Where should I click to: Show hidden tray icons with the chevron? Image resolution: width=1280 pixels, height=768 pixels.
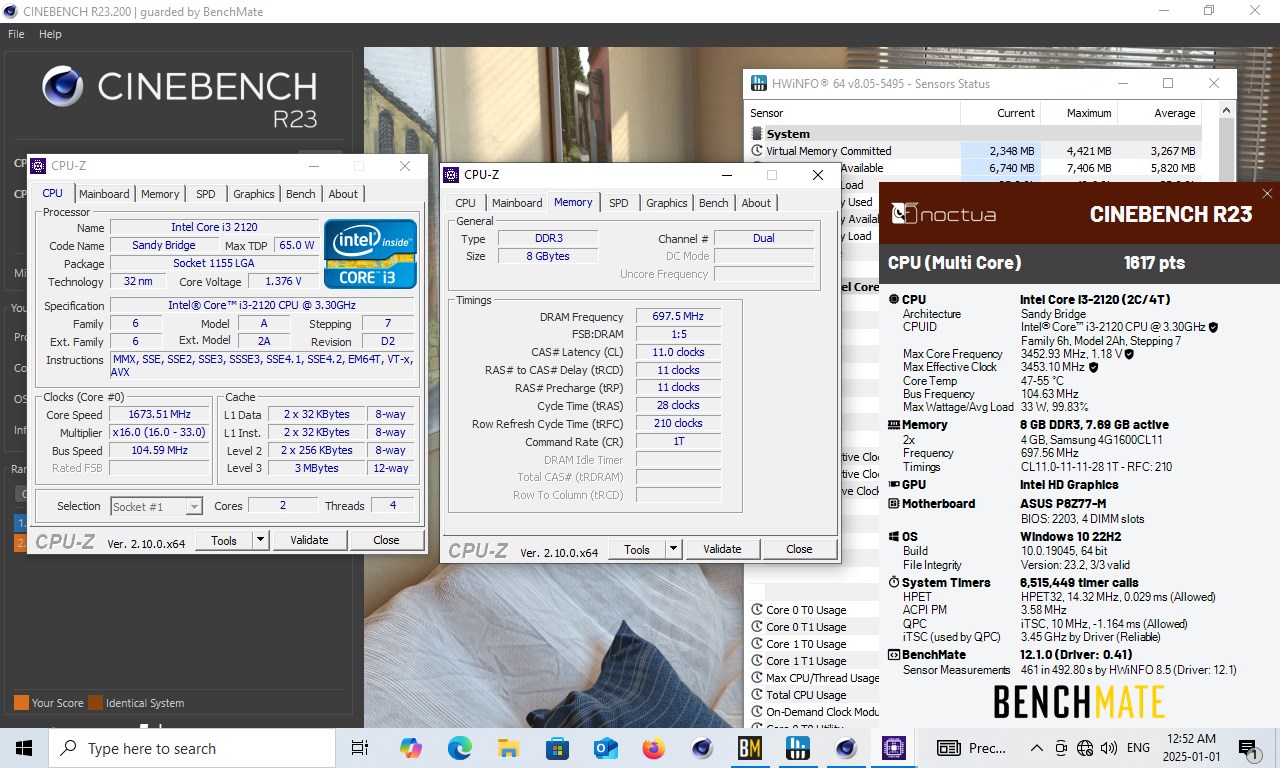coord(1036,748)
